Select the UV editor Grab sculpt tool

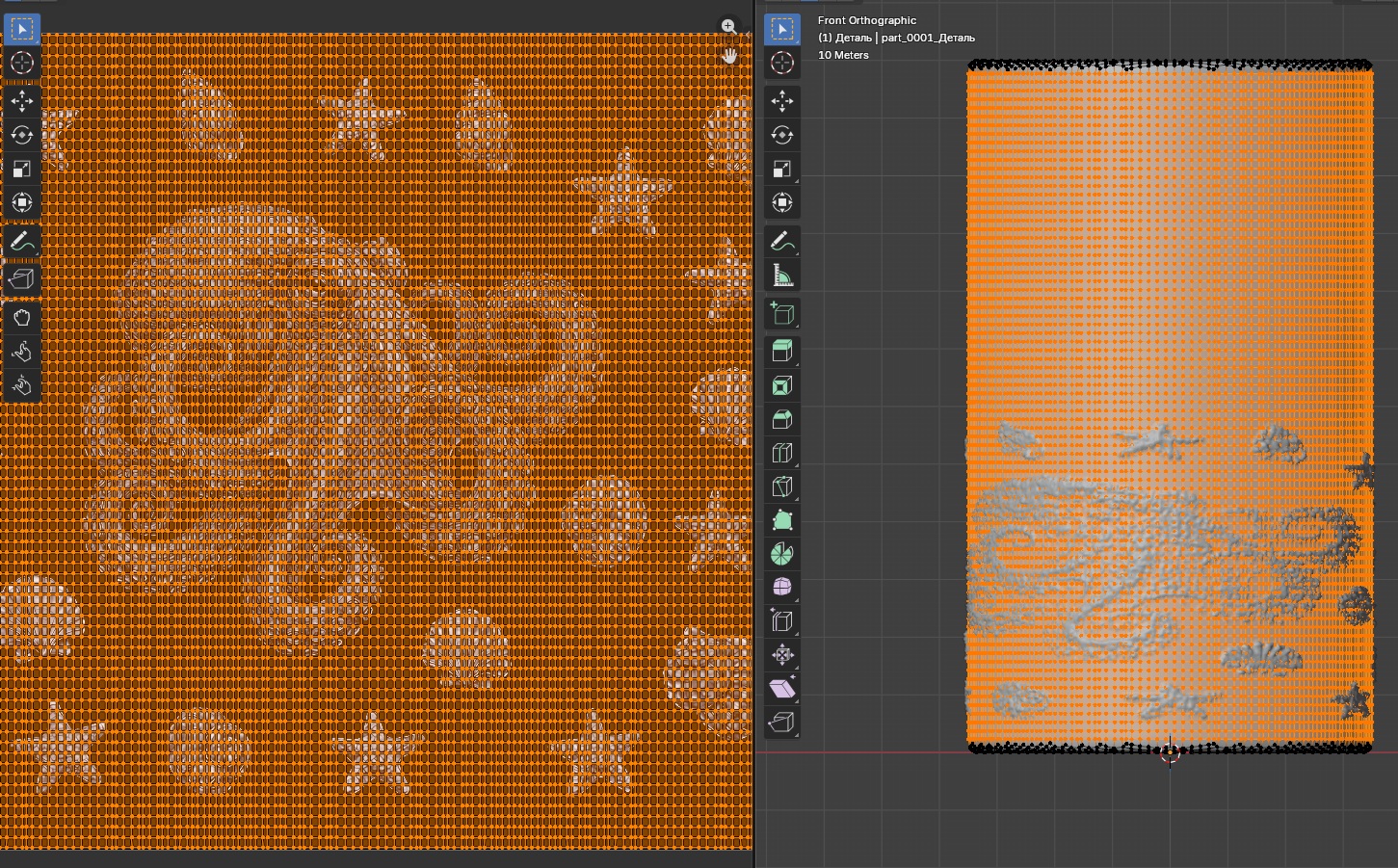(22, 318)
